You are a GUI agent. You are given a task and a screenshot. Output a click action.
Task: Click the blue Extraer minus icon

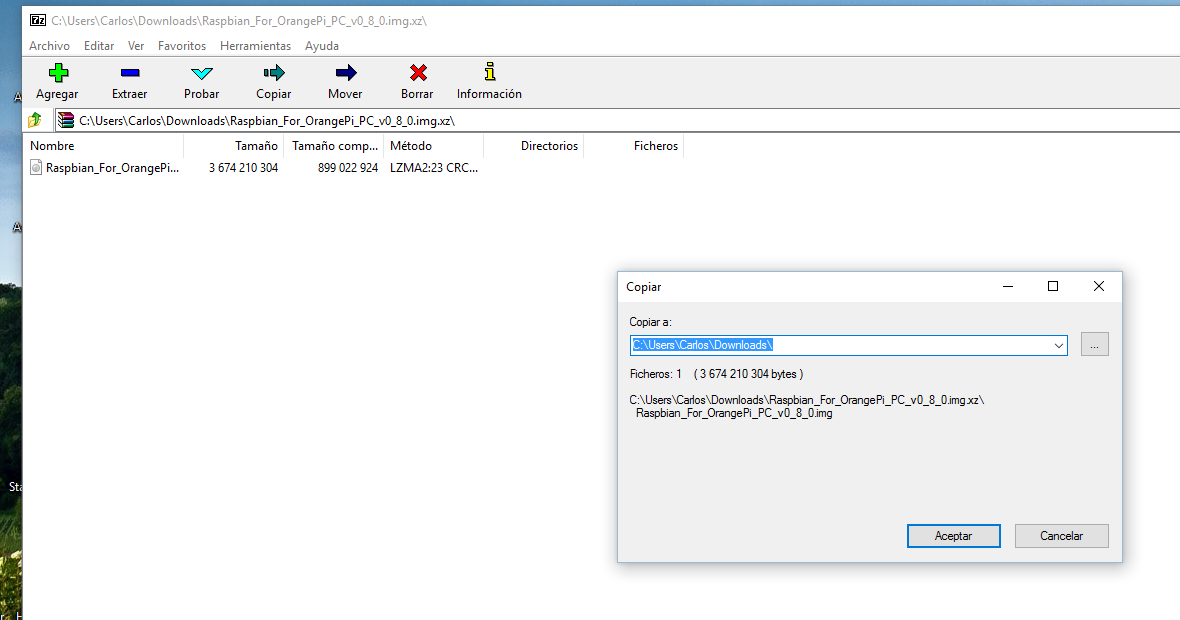(129, 73)
